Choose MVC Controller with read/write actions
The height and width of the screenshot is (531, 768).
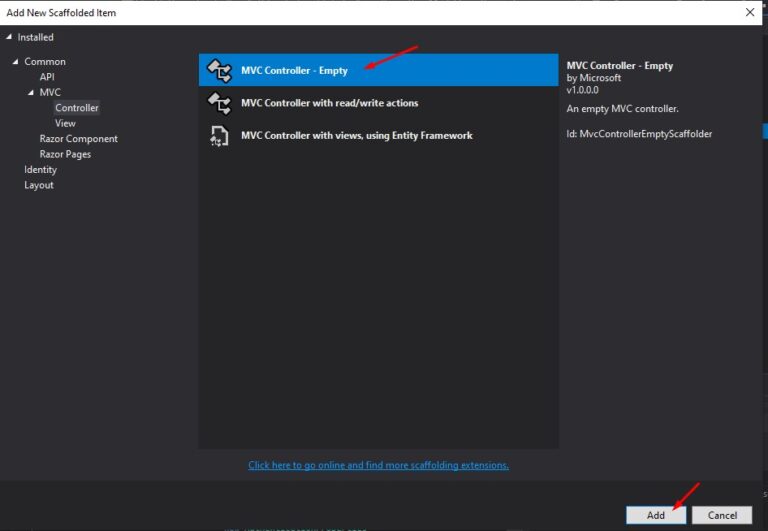point(329,103)
